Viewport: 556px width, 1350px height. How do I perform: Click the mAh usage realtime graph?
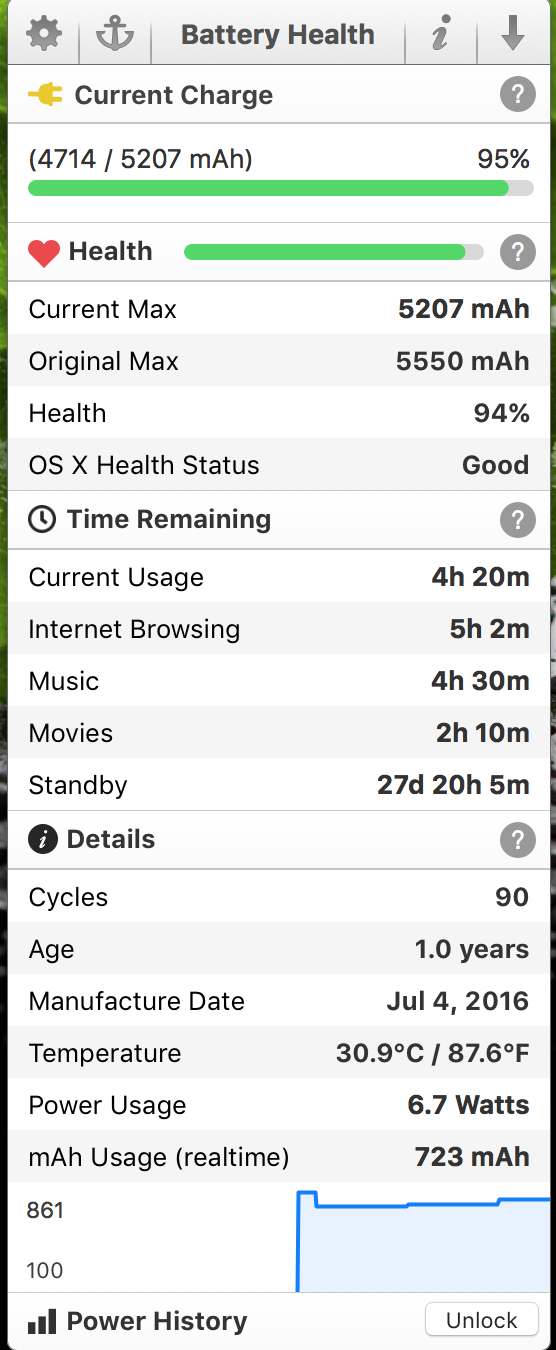[x=279, y=1238]
